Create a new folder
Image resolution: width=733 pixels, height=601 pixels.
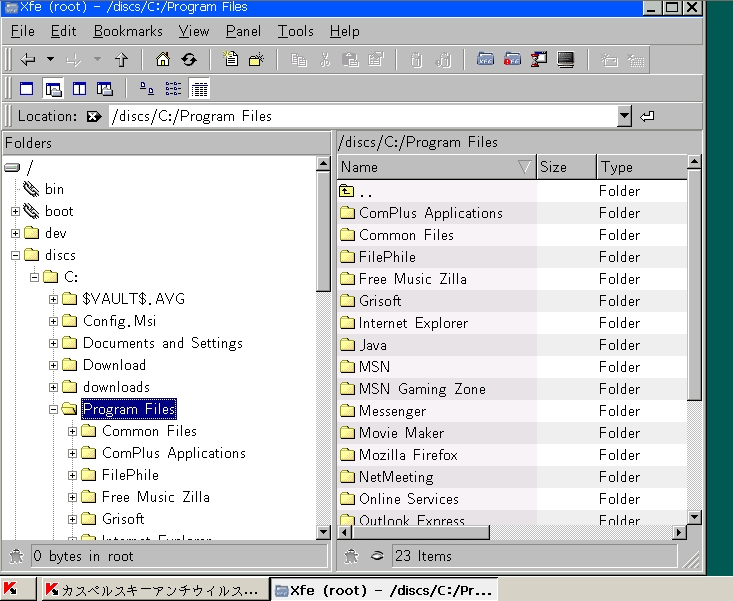point(257,59)
